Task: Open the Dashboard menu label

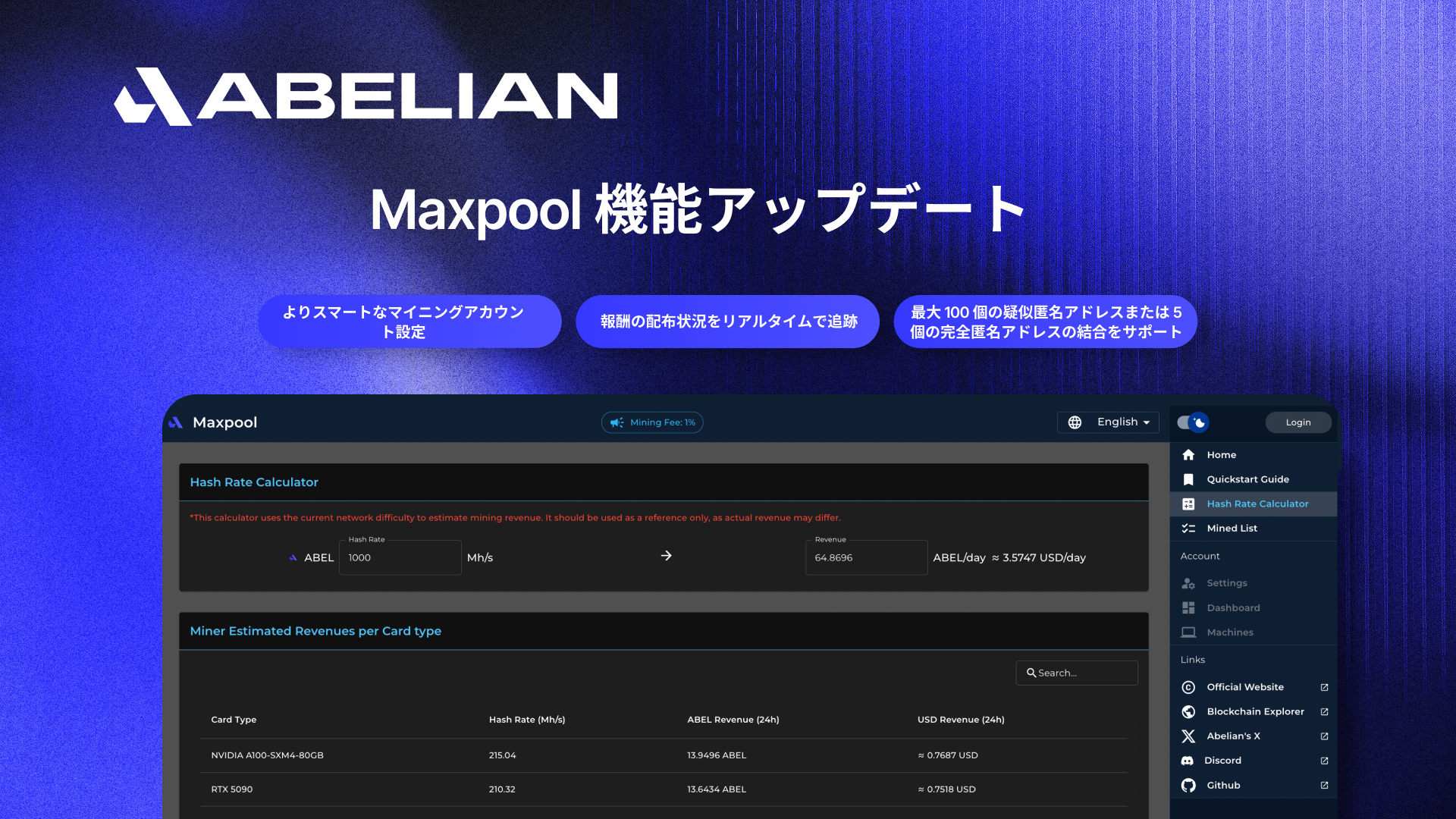Action: coord(1233,608)
